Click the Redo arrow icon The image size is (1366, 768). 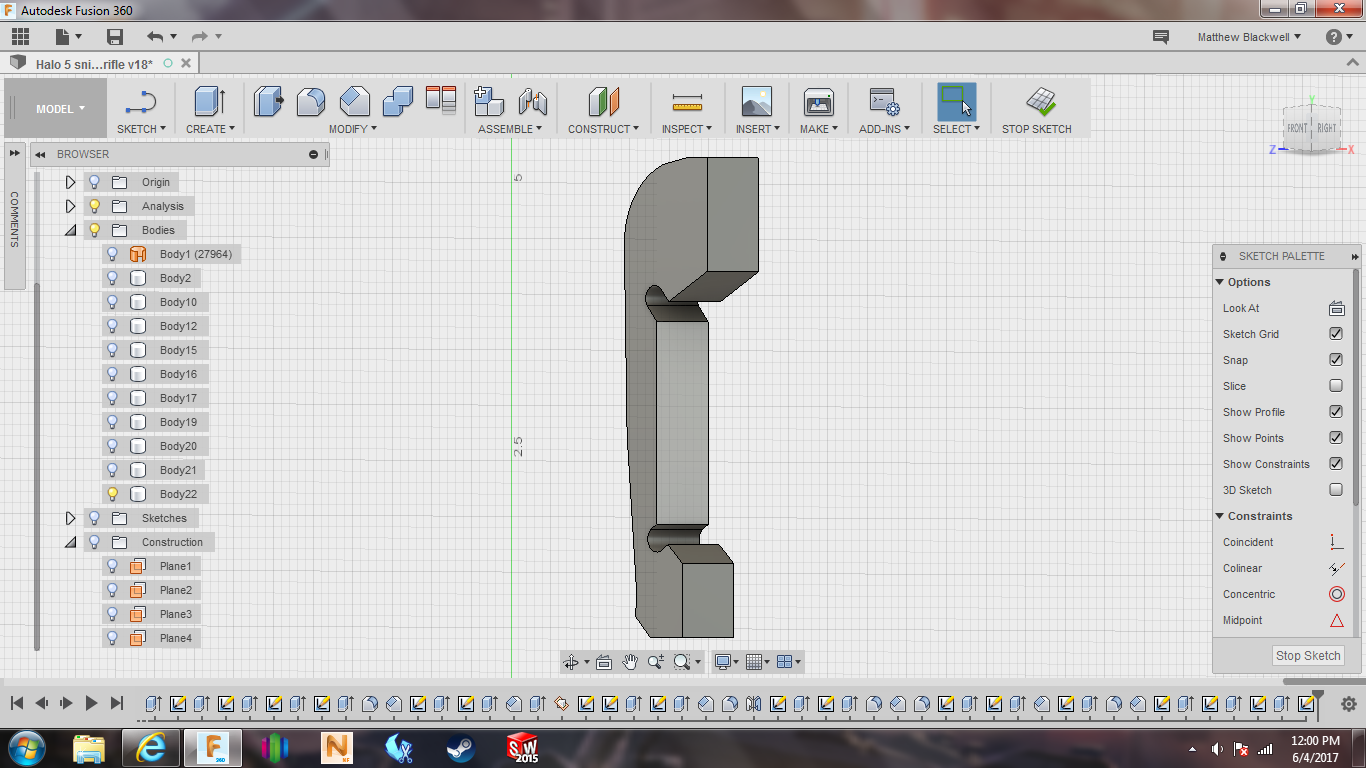(200, 37)
